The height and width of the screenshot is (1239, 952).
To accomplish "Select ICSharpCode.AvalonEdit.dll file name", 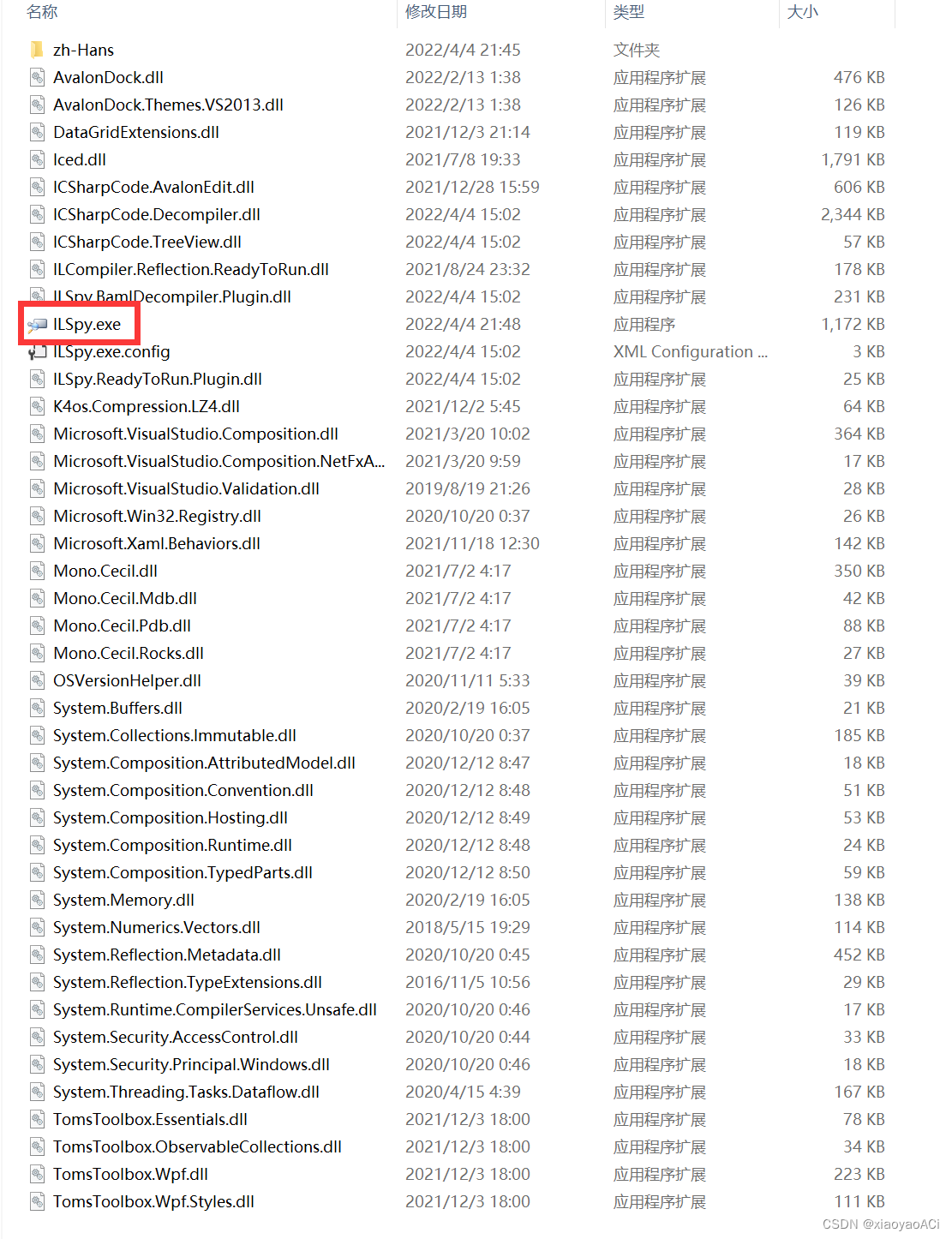I will pos(153,187).
